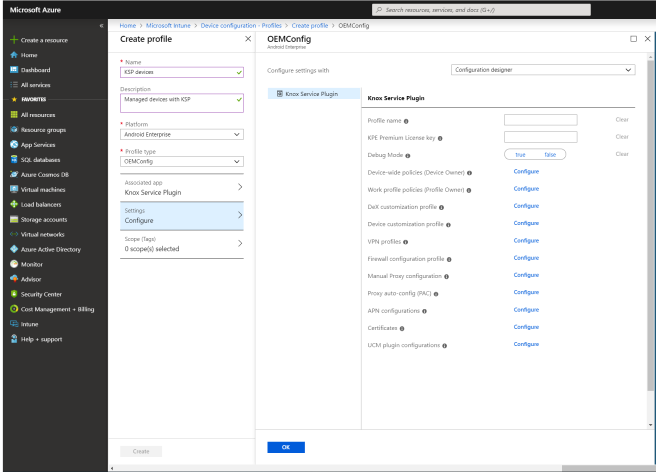Open Intune icon in sidebar

pos(14,324)
